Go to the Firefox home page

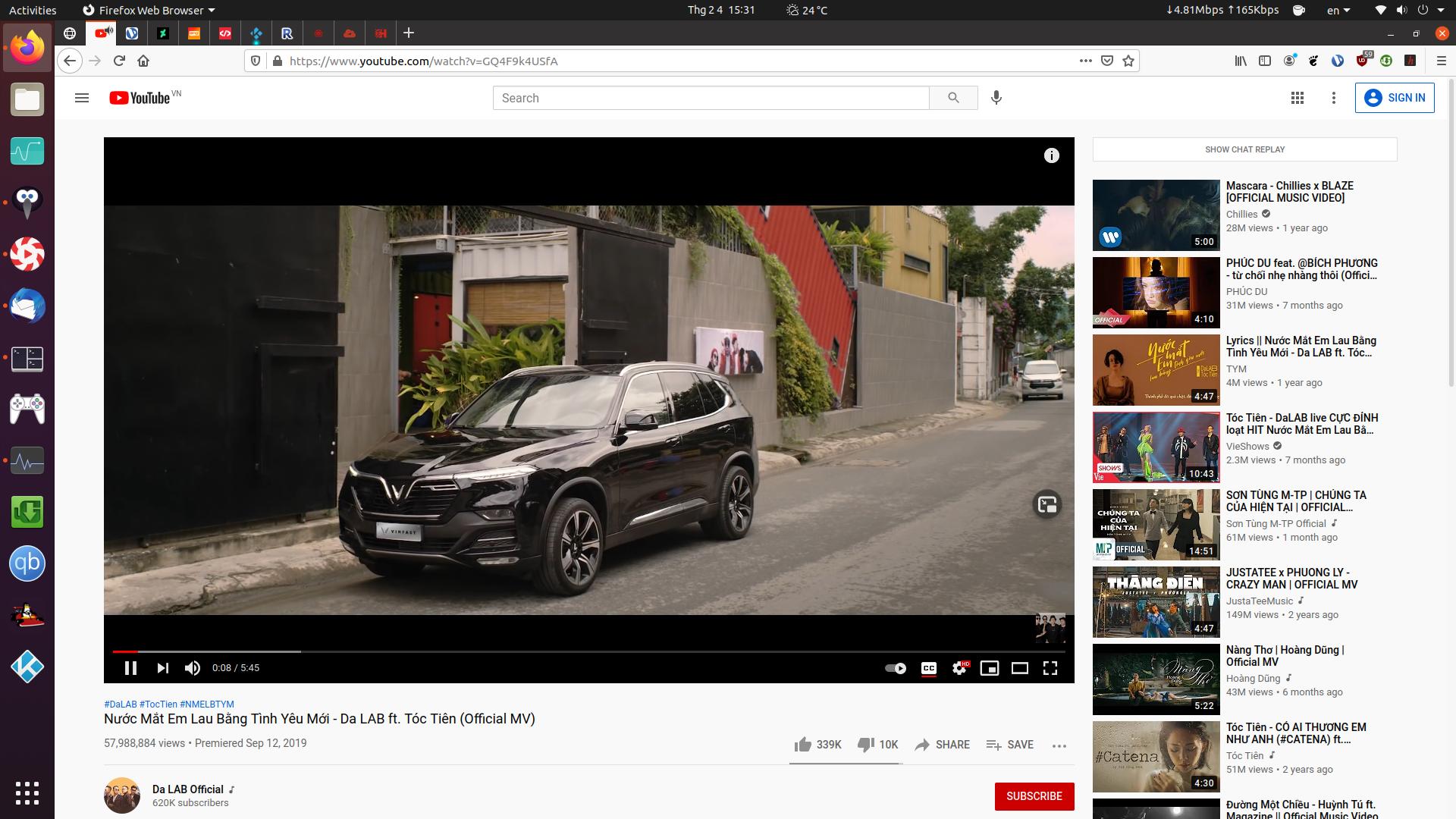(x=143, y=61)
